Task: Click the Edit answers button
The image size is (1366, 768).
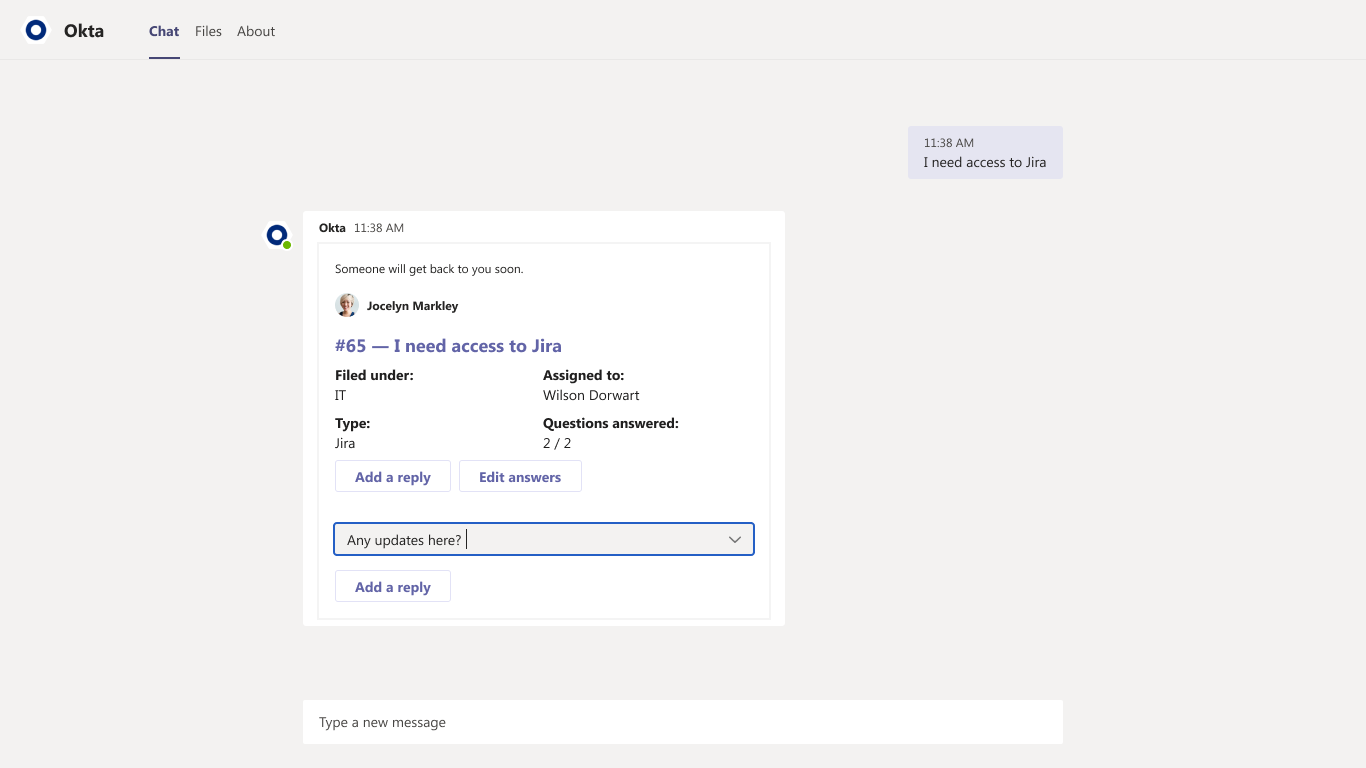Action: (x=520, y=477)
